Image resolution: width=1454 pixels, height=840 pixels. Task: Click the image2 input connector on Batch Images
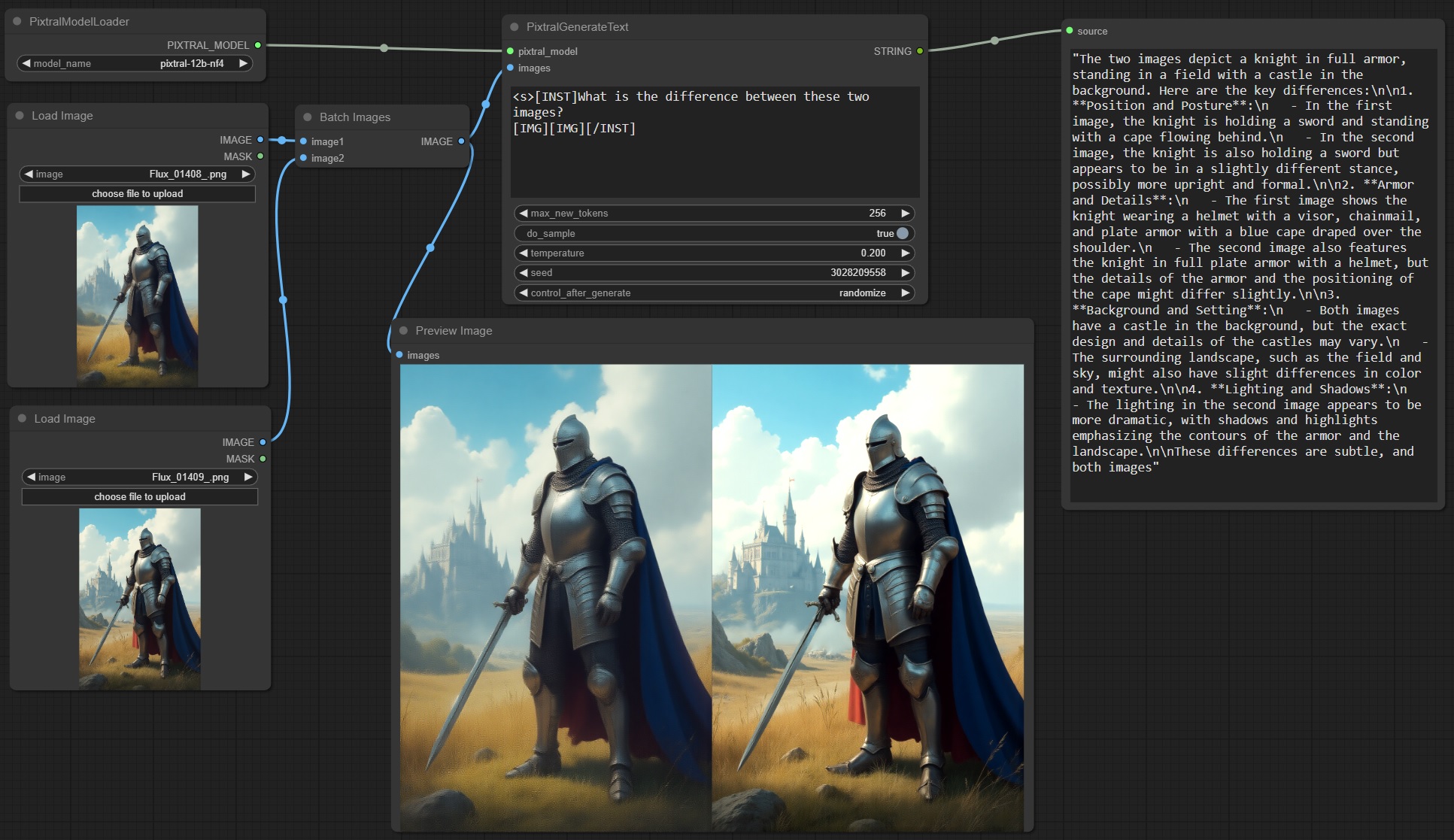[303, 158]
